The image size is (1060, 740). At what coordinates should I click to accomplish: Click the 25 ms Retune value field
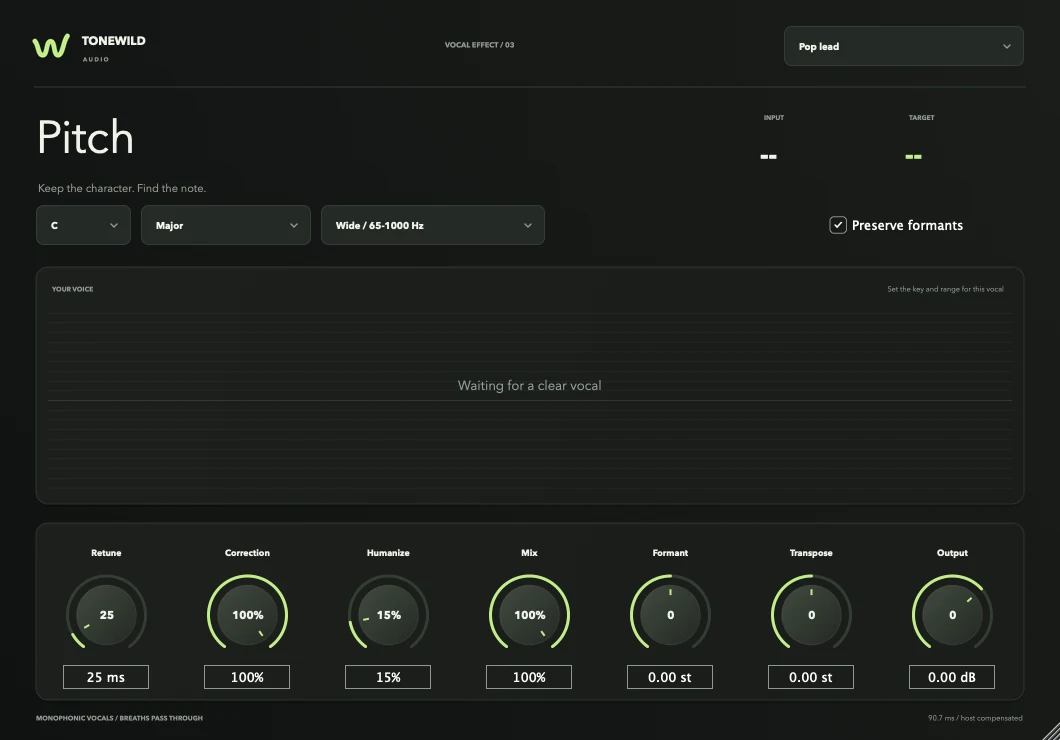[106, 677]
